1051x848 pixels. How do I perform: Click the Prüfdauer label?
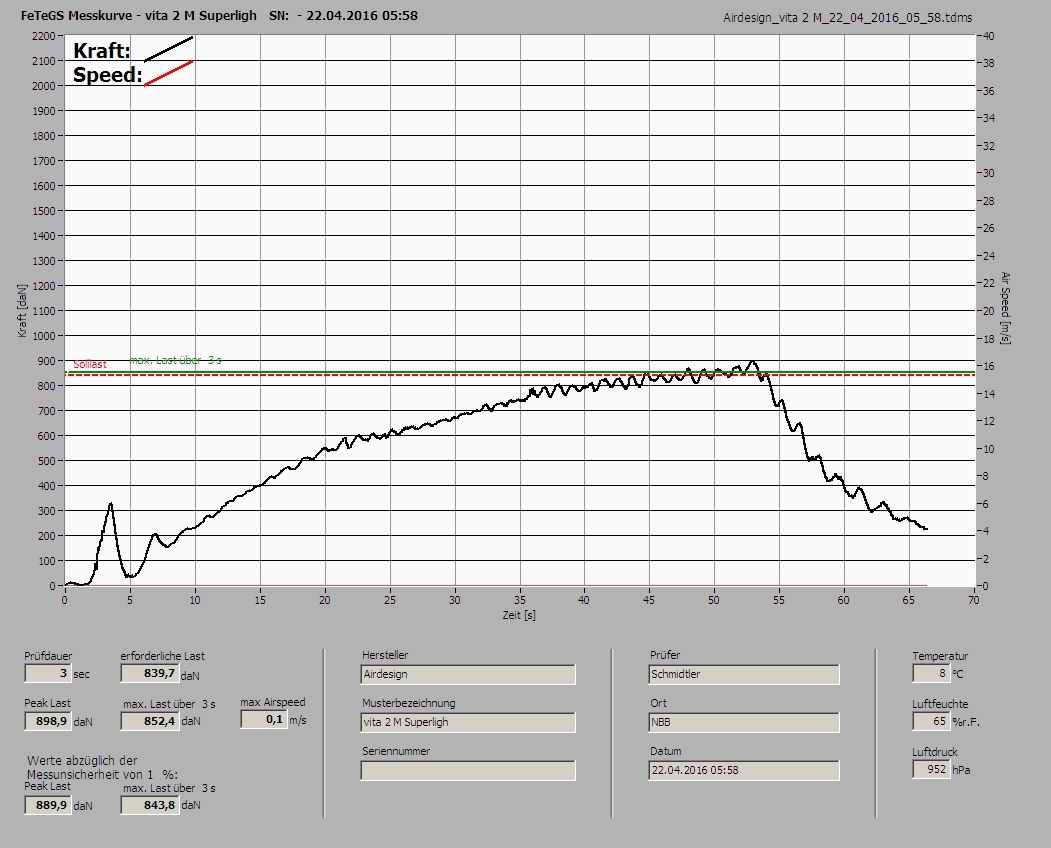[48, 656]
